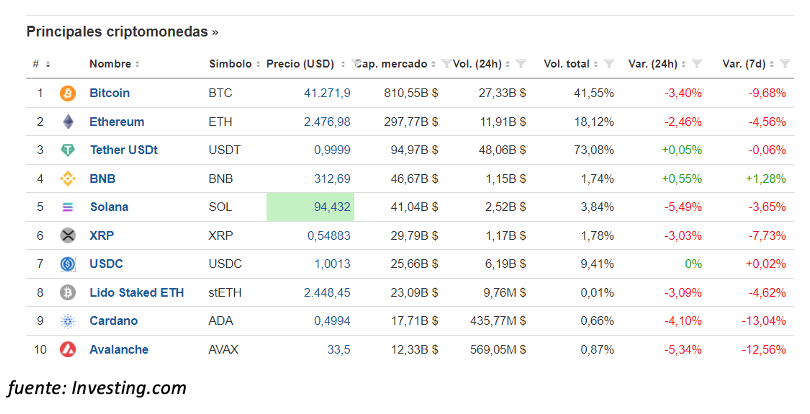
Task: Open filter icon for Var. (7d) column
Action: (x=785, y=64)
